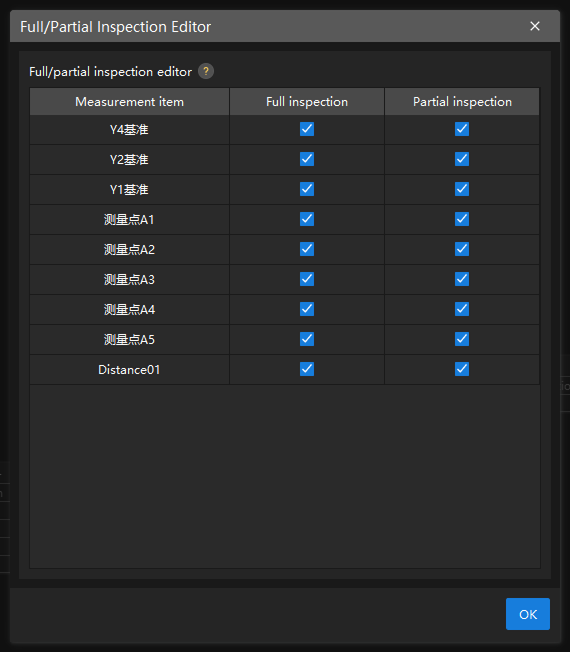Disable Partial inspection for Distance01
The image size is (570, 652).
click(x=462, y=369)
